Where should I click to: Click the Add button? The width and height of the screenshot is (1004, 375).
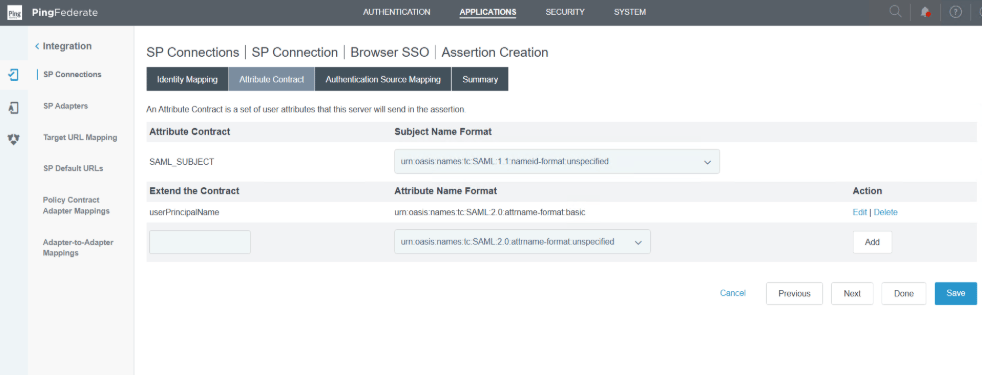(x=872, y=242)
